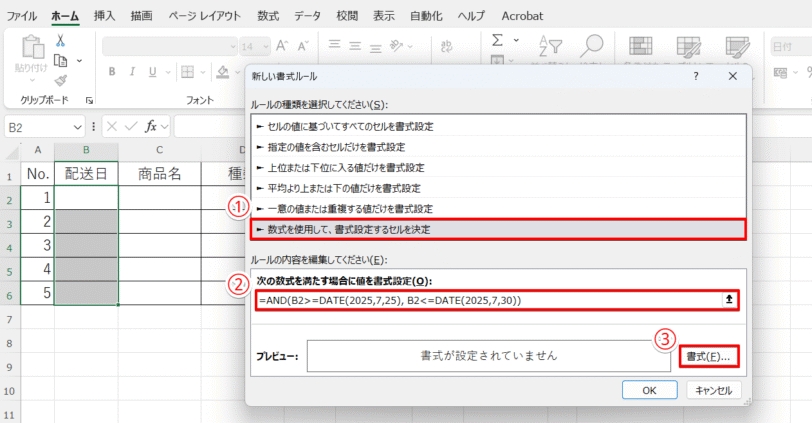Switch to the 数式 tab
The image size is (812, 423).
point(268,16)
